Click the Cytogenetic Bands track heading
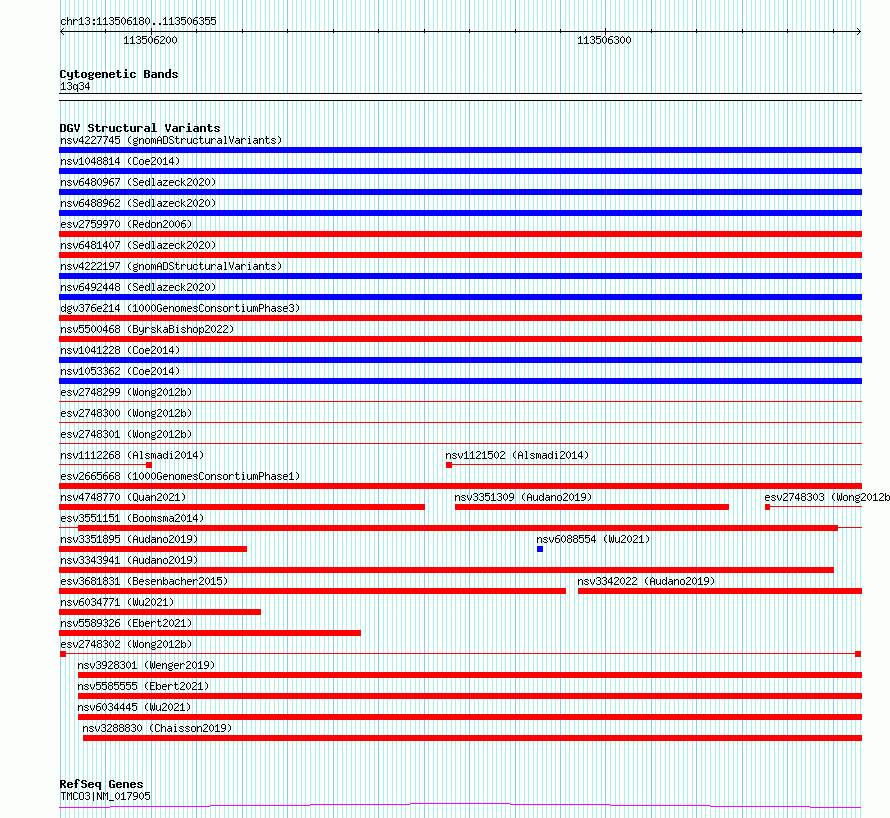Screen dimensions: 890x818 point(119,74)
